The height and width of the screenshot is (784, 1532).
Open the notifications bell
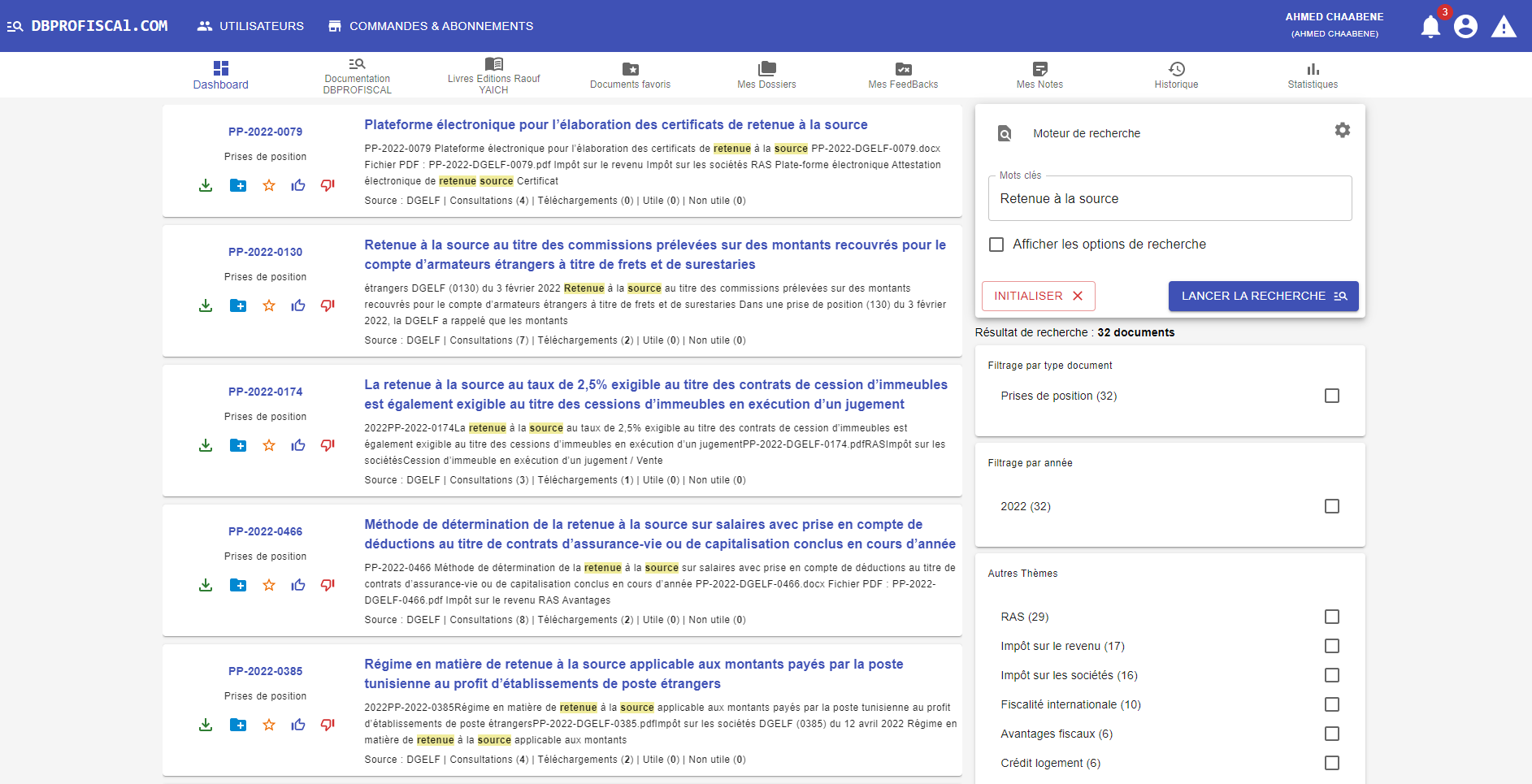pyautogui.click(x=1430, y=27)
